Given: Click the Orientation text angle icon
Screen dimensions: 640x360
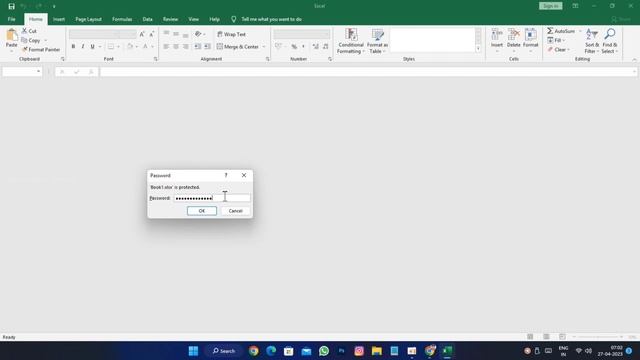Looking at the screenshot, I should tap(198, 34).
